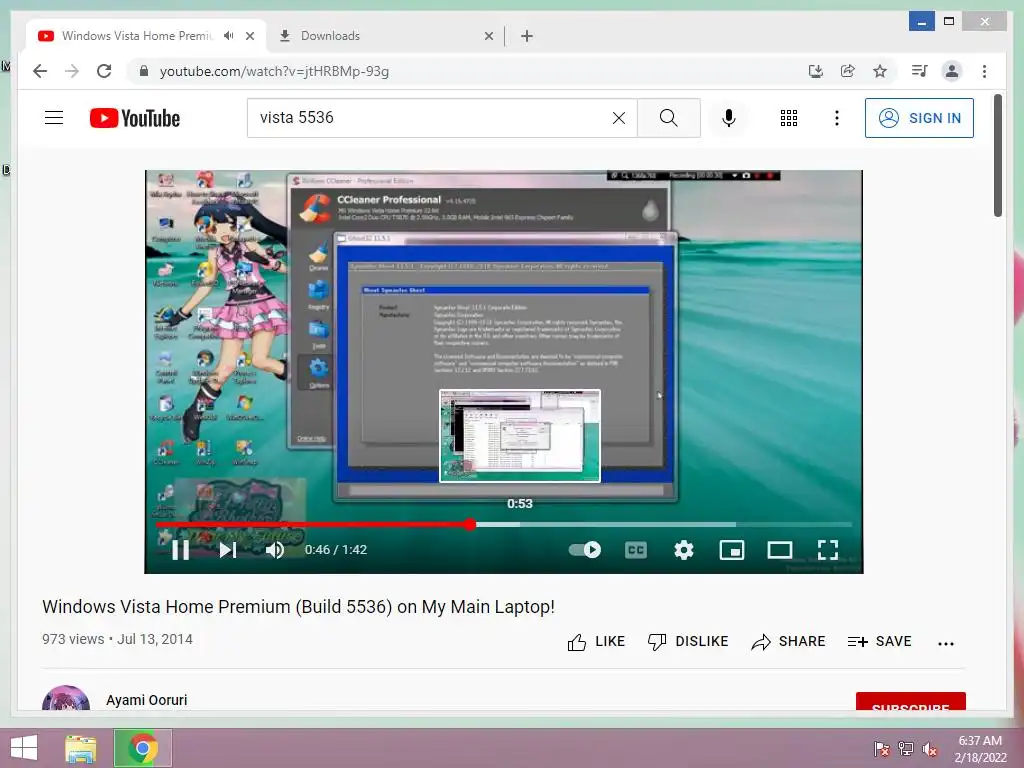Image resolution: width=1024 pixels, height=768 pixels.
Task: Toggle the autoplay switch
Action: click(x=584, y=550)
